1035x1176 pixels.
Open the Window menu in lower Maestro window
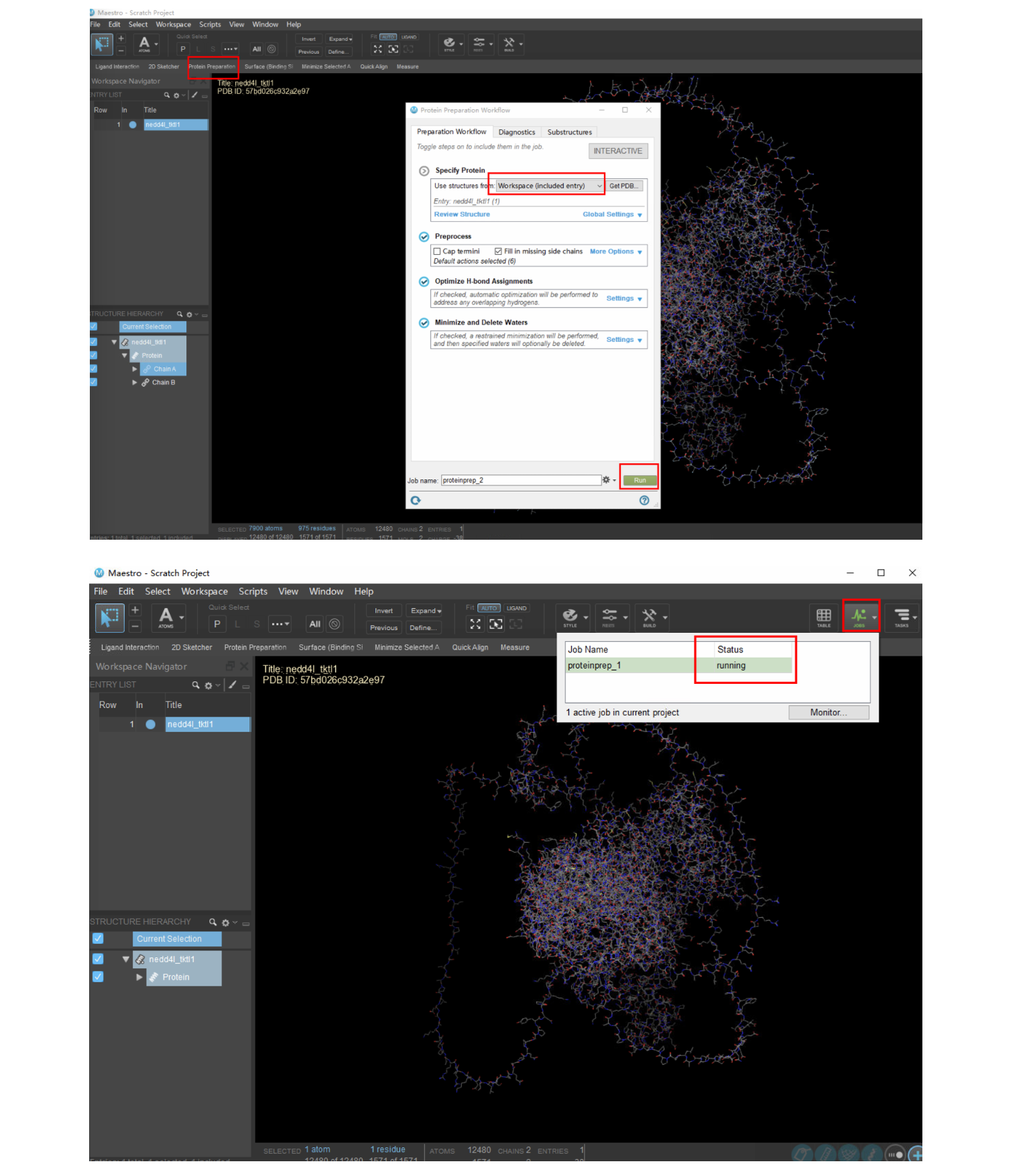pos(326,591)
